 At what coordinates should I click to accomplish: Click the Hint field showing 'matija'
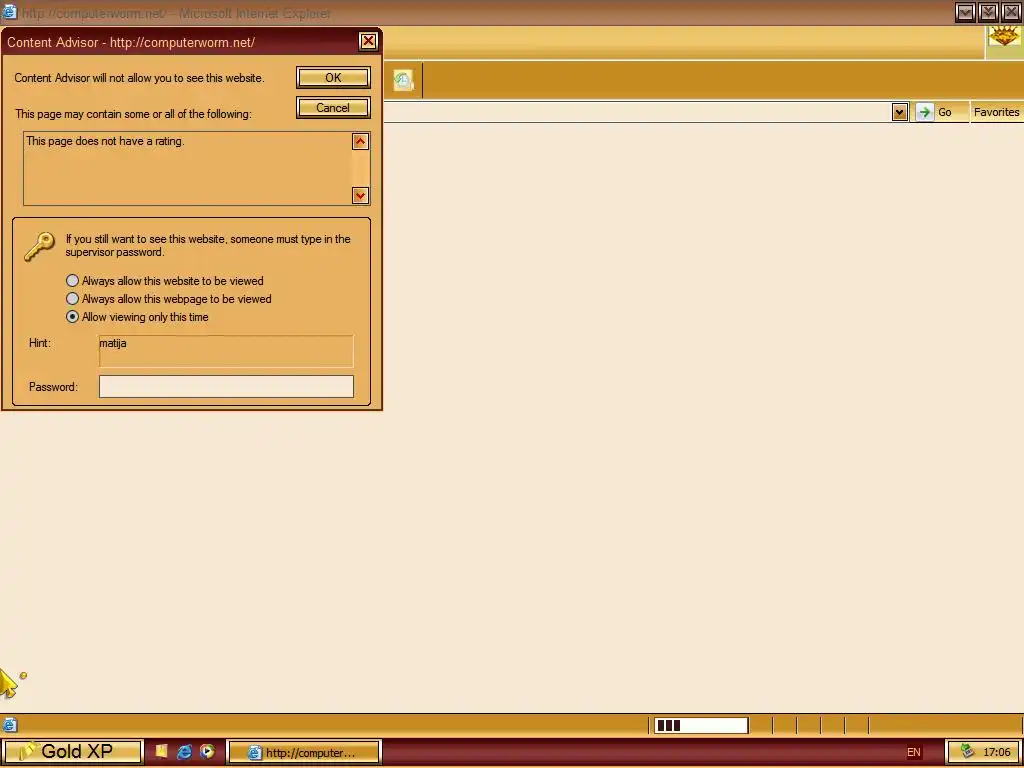(226, 351)
